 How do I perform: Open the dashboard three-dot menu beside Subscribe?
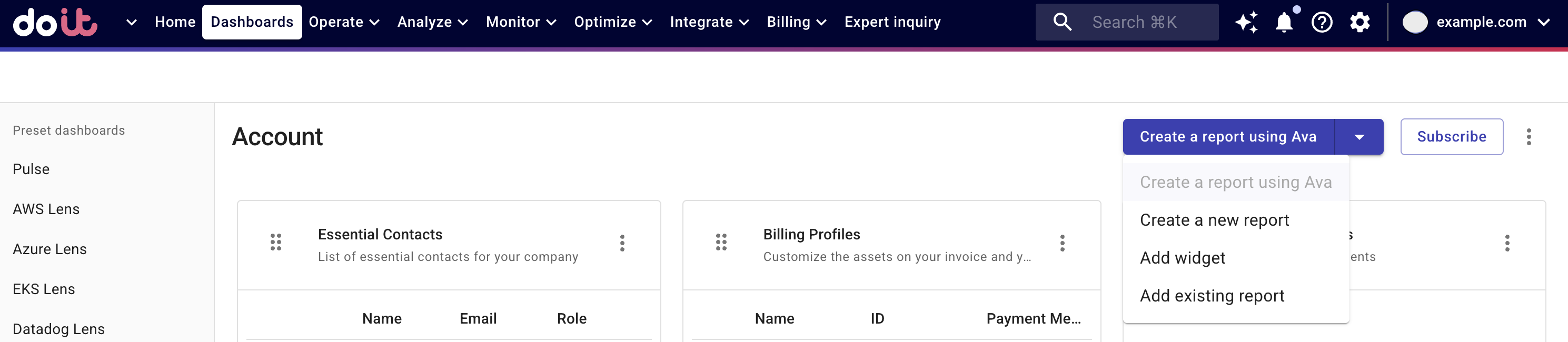click(x=1529, y=137)
